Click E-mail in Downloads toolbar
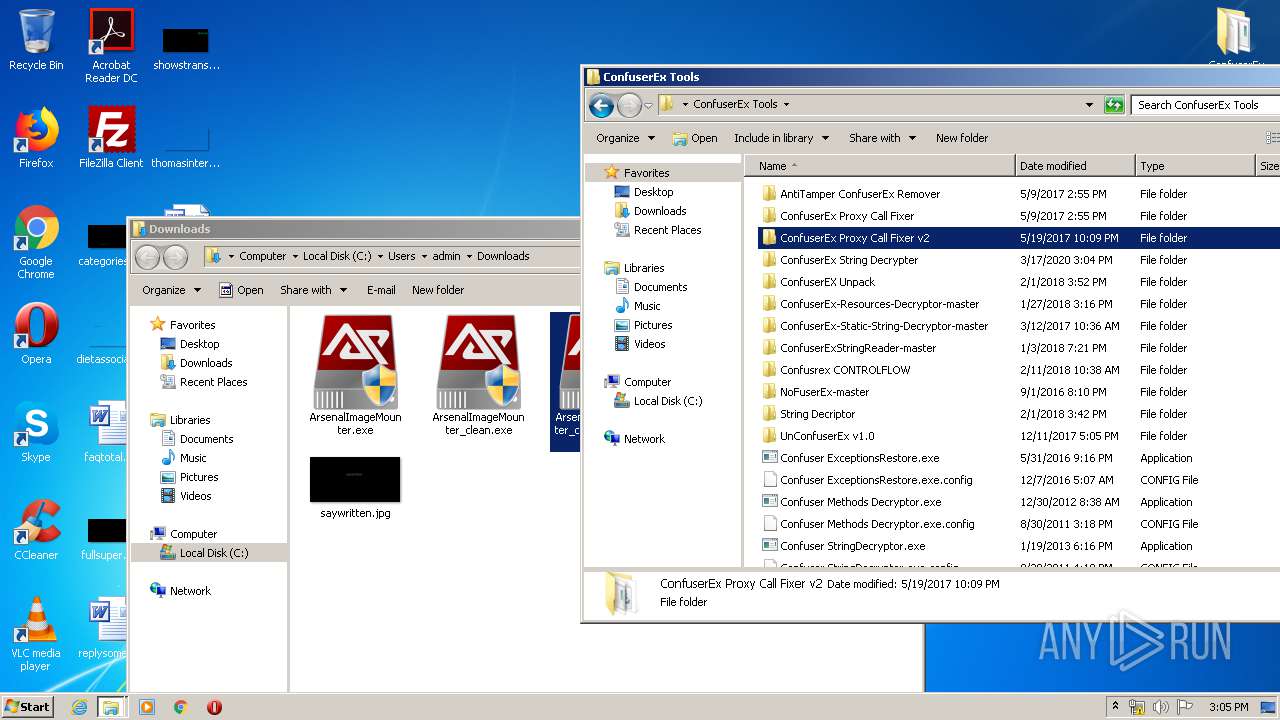The width and height of the screenshot is (1280, 720). tap(381, 290)
